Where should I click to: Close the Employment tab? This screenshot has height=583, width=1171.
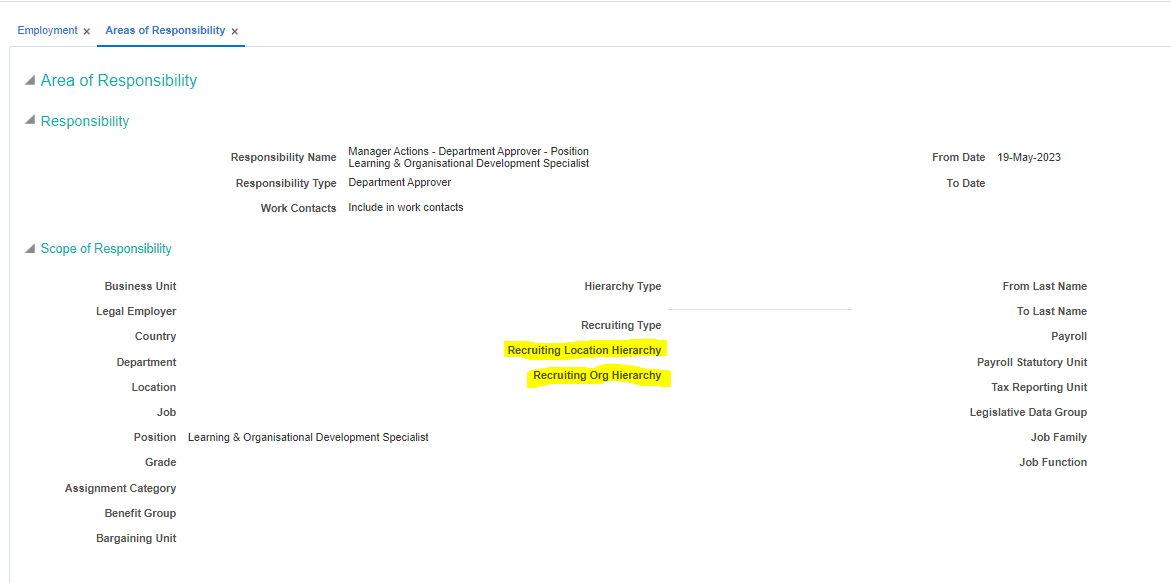click(x=85, y=31)
